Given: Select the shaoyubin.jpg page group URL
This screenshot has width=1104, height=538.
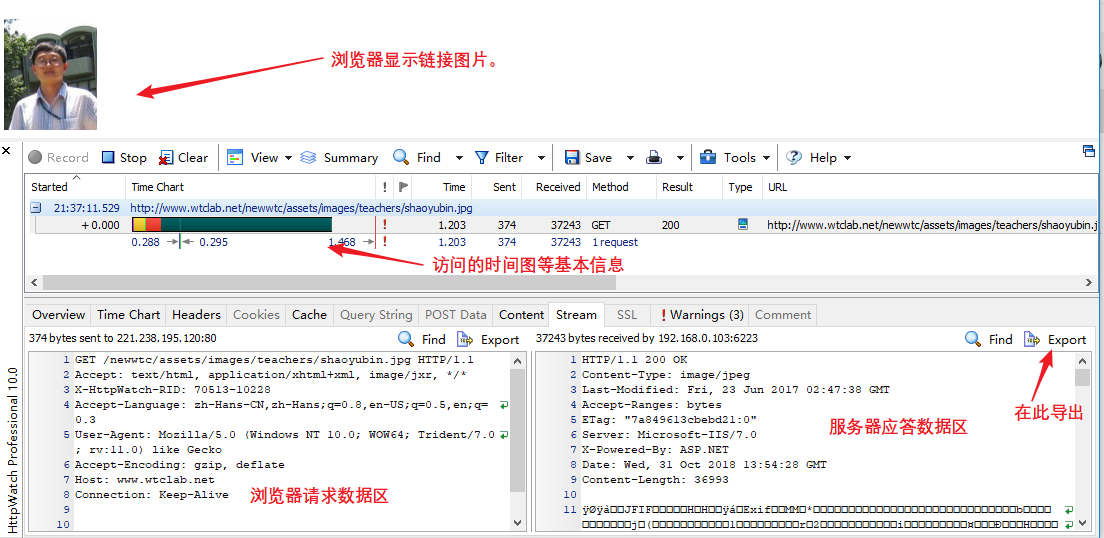Looking at the screenshot, I should [301, 208].
